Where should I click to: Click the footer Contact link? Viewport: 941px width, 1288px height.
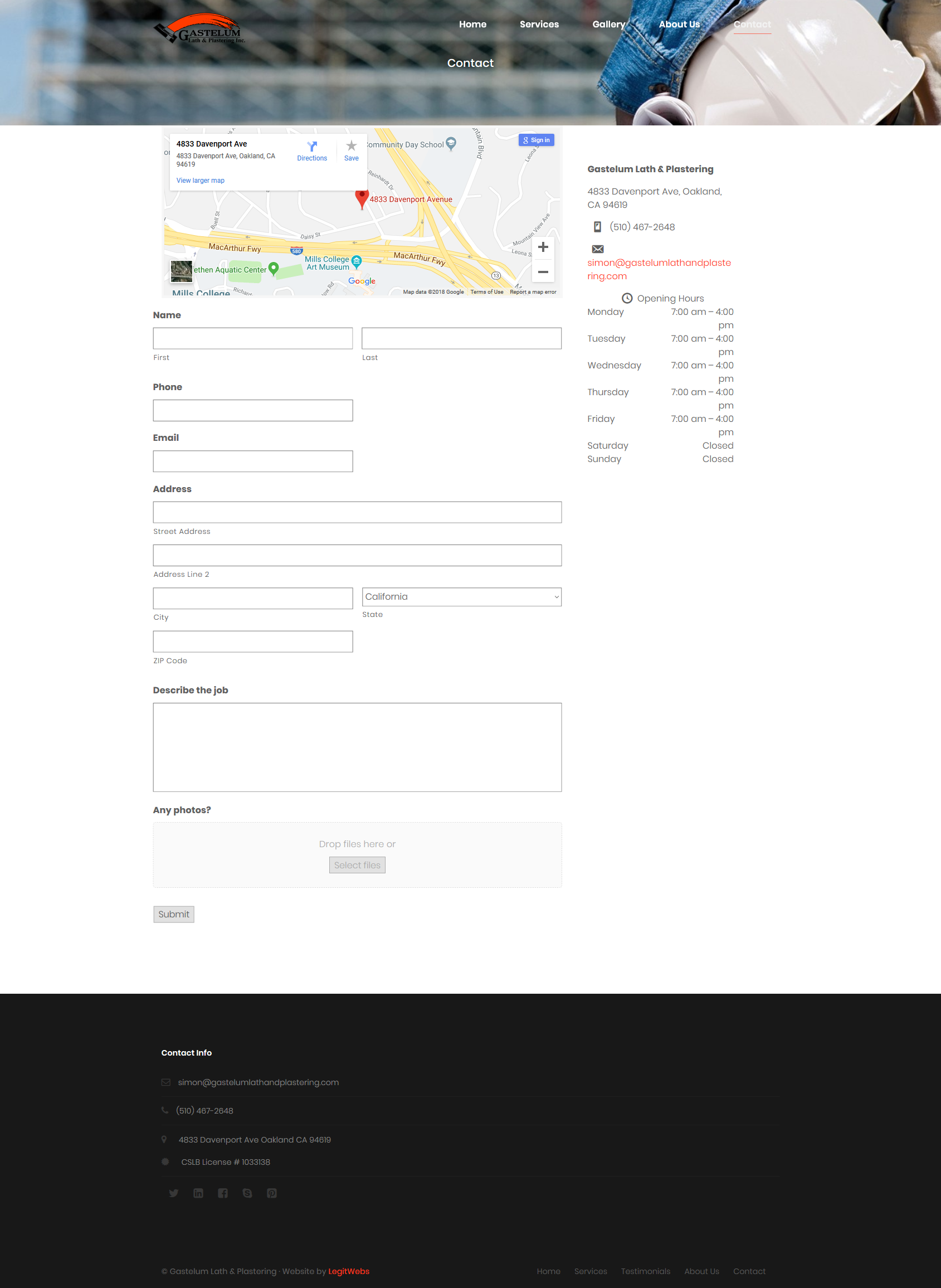pyautogui.click(x=749, y=1271)
